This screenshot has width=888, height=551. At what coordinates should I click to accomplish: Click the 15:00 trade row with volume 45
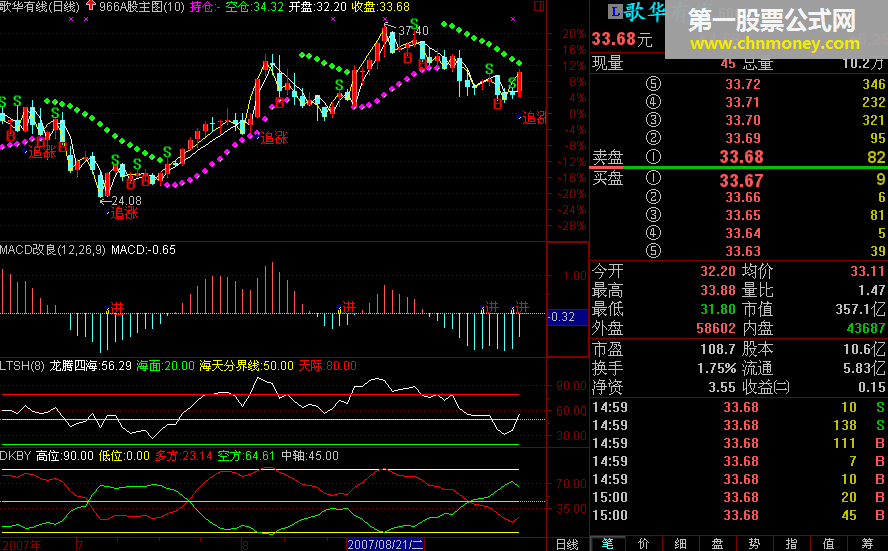click(738, 515)
